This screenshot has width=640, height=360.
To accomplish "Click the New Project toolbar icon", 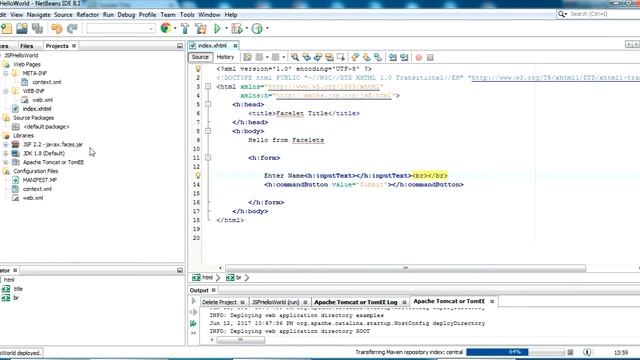I will [x=7, y=28].
